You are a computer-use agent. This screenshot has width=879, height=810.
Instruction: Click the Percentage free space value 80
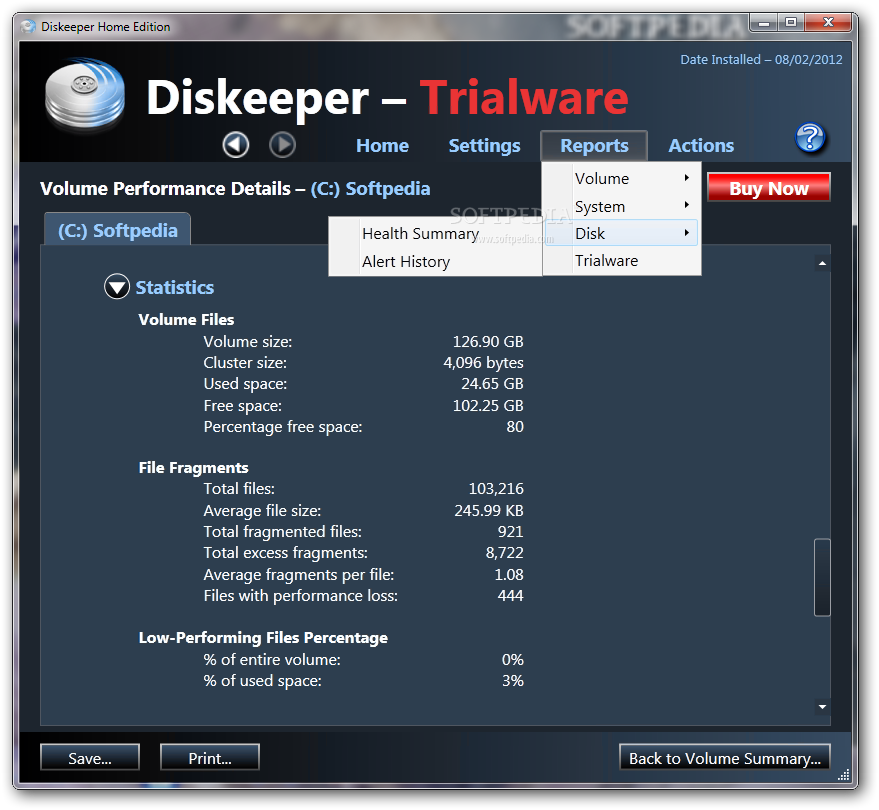pyautogui.click(x=515, y=427)
